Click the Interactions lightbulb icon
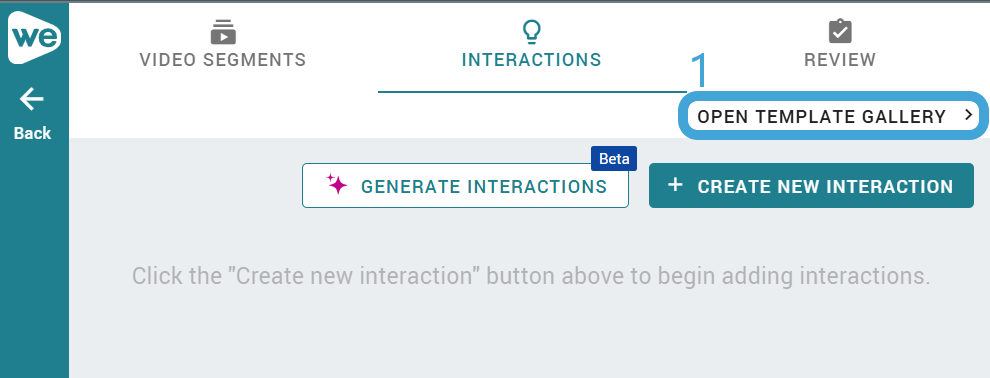Image resolution: width=990 pixels, height=378 pixels. 532,32
